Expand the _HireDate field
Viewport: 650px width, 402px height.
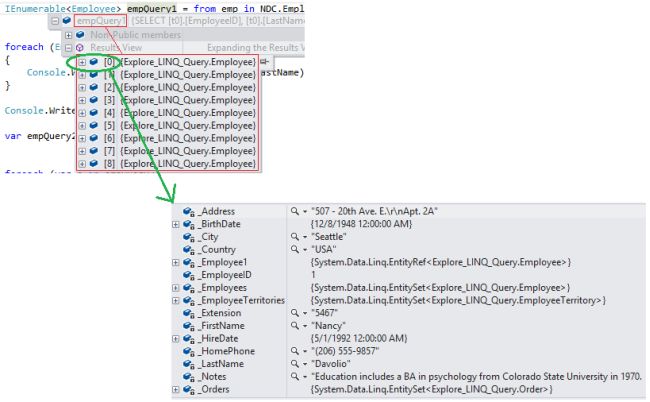pos(175,339)
